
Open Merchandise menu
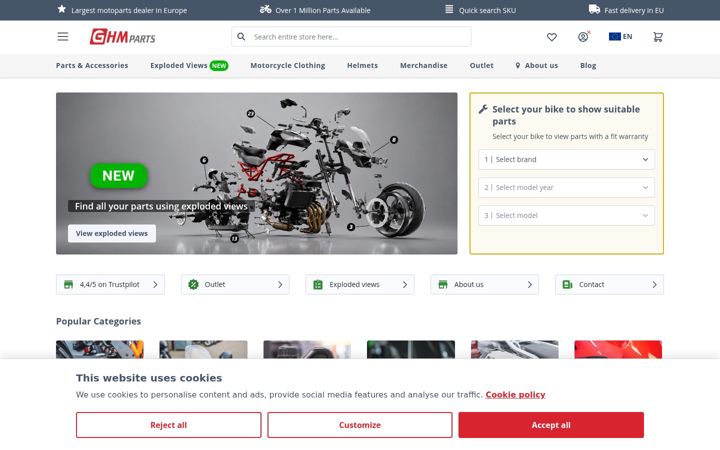(423, 66)
